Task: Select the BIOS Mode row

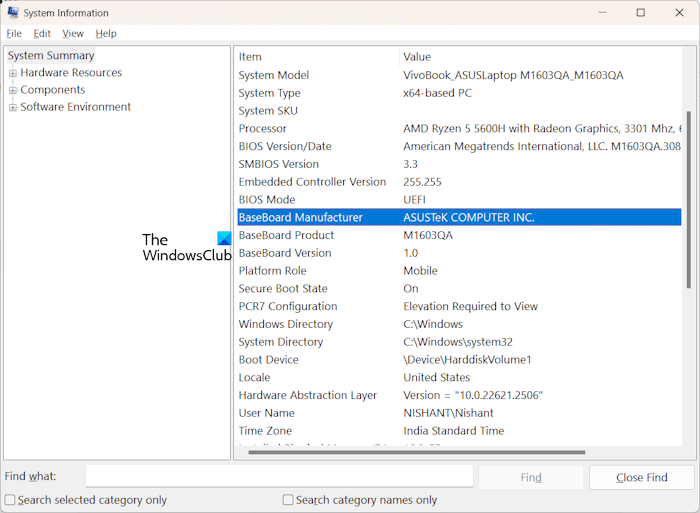Action: (x=459, y=200)
